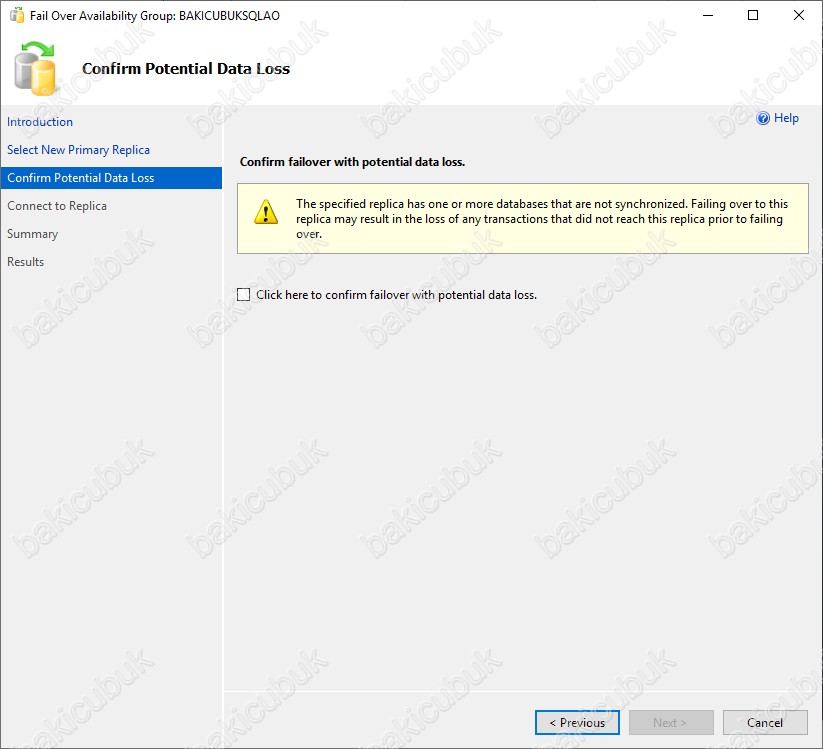Click the grayed Next button
Viewport: 823px width, 749px height.
point(671,723)
